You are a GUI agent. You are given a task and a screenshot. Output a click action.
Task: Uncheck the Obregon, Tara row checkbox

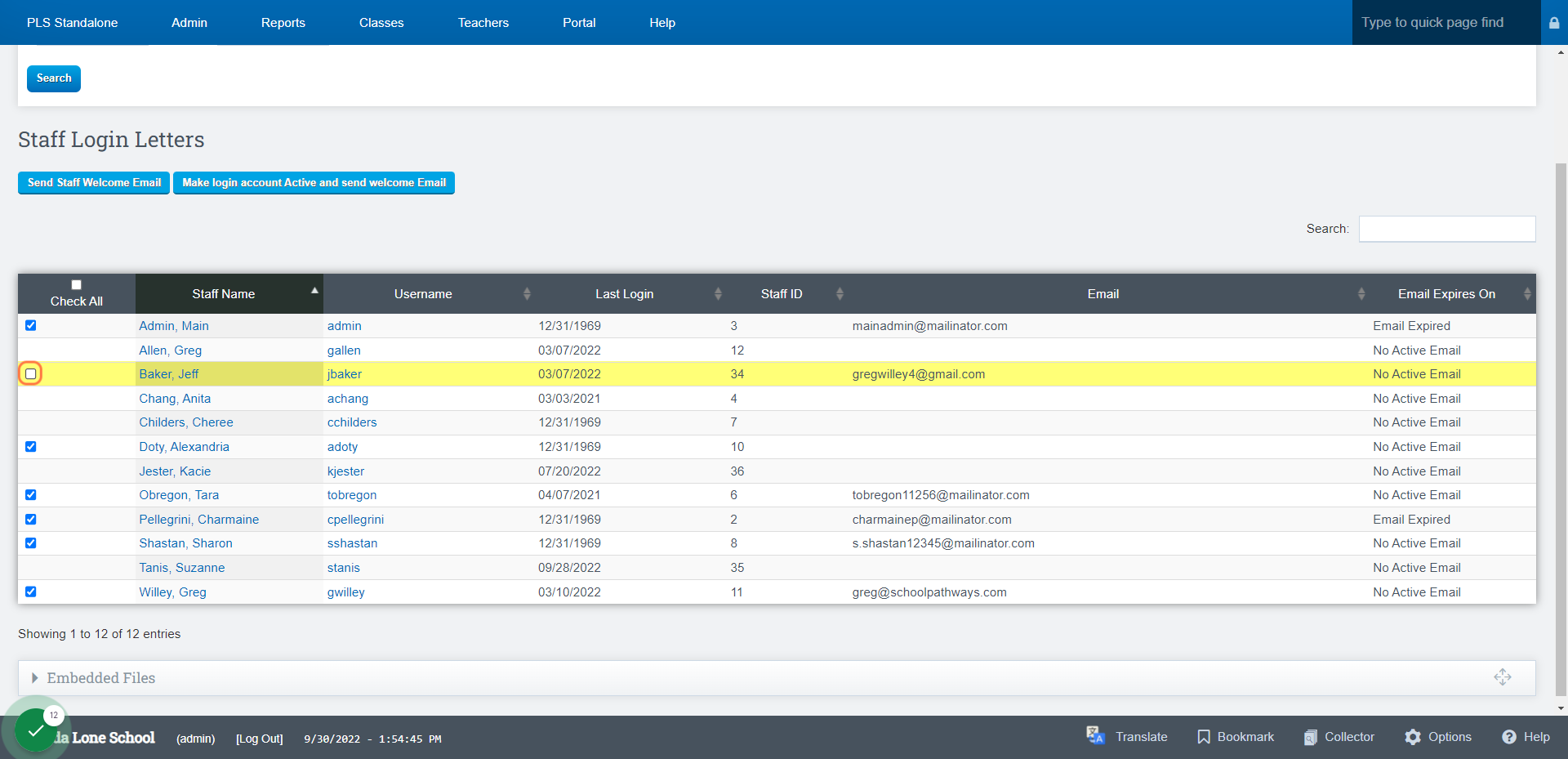tap(31, 495)
